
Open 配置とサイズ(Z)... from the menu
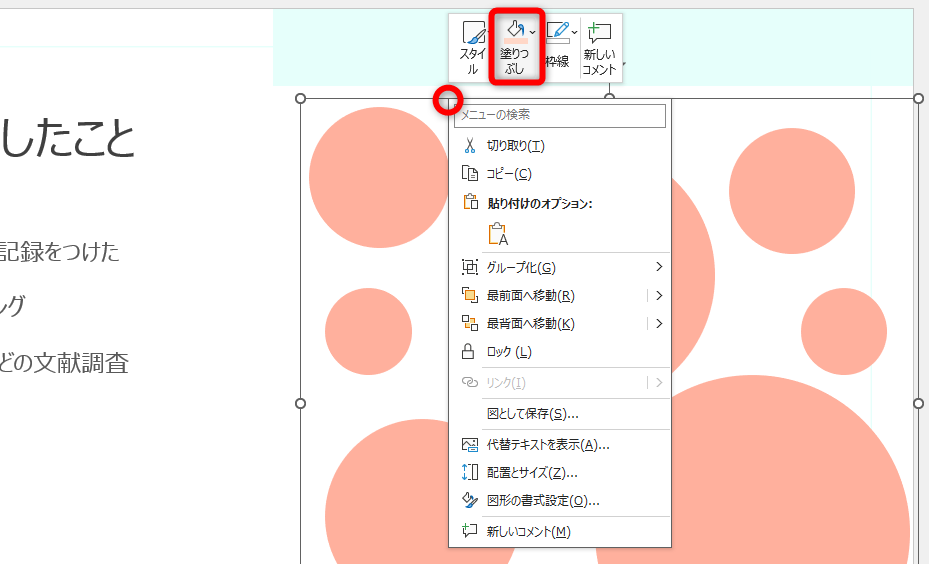[x=560, y=473]
